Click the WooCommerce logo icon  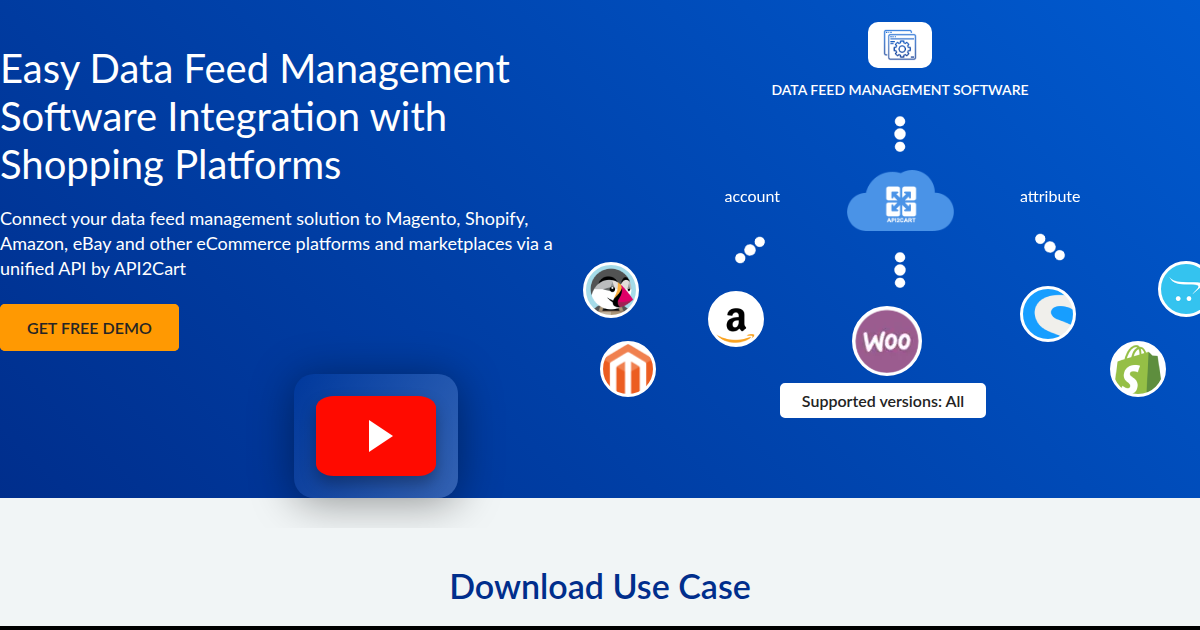pyautogui.click(x=887, y=341)
